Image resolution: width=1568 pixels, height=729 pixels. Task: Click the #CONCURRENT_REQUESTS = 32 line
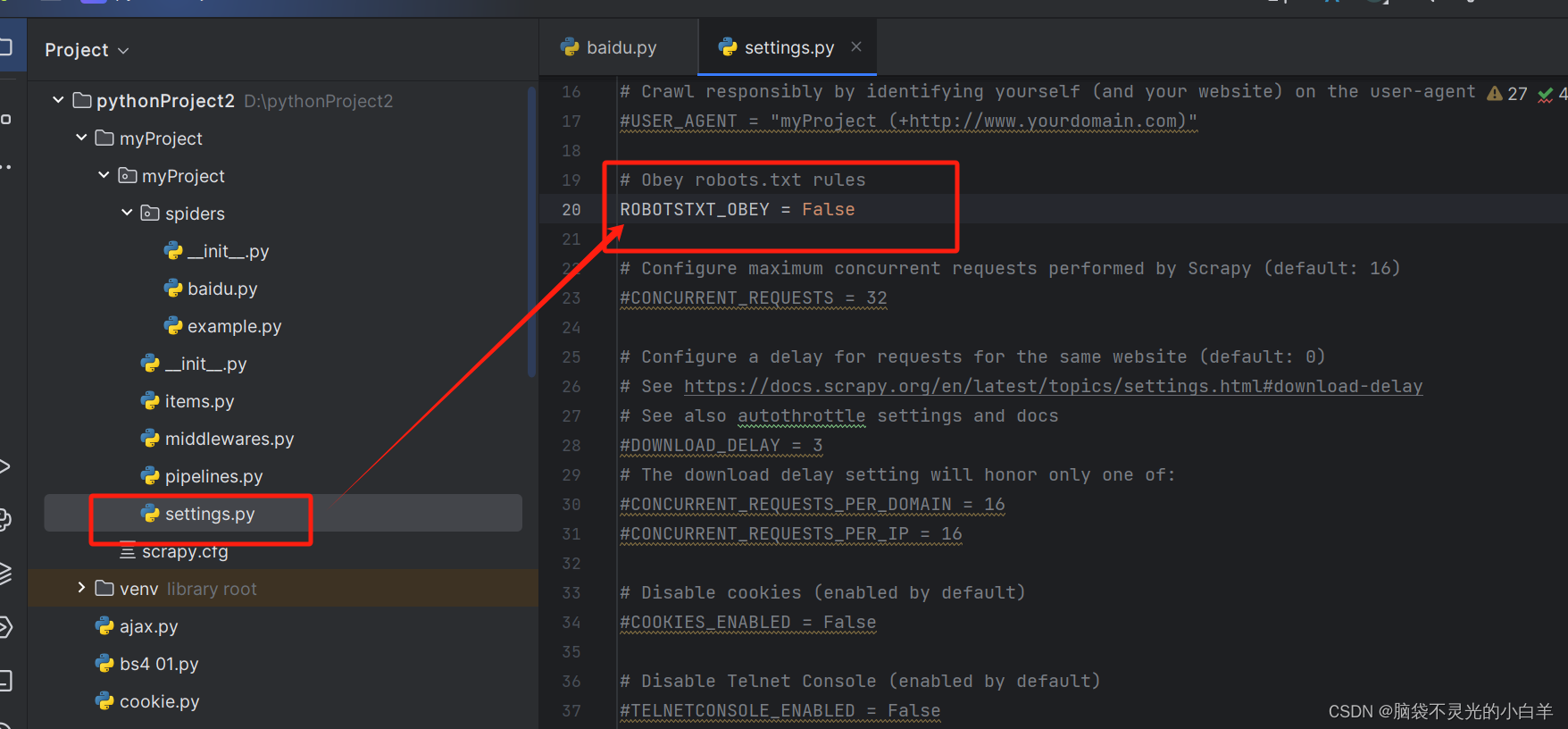point(754,297)
